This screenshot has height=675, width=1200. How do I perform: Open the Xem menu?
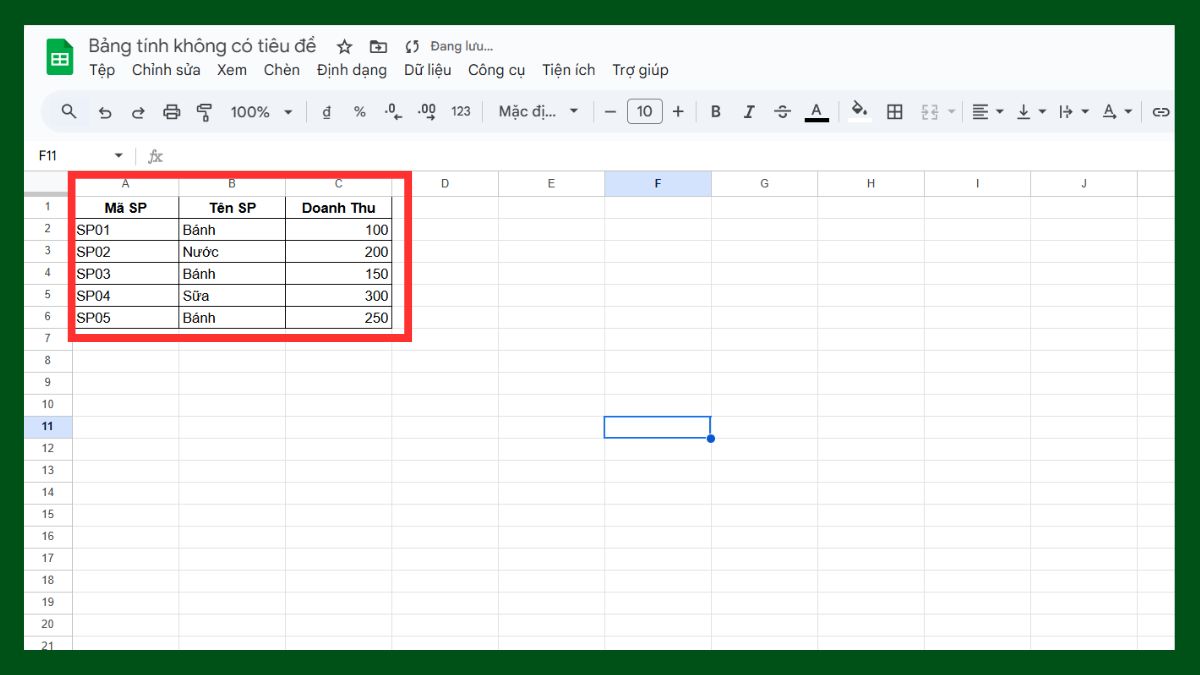coord(232,70)
